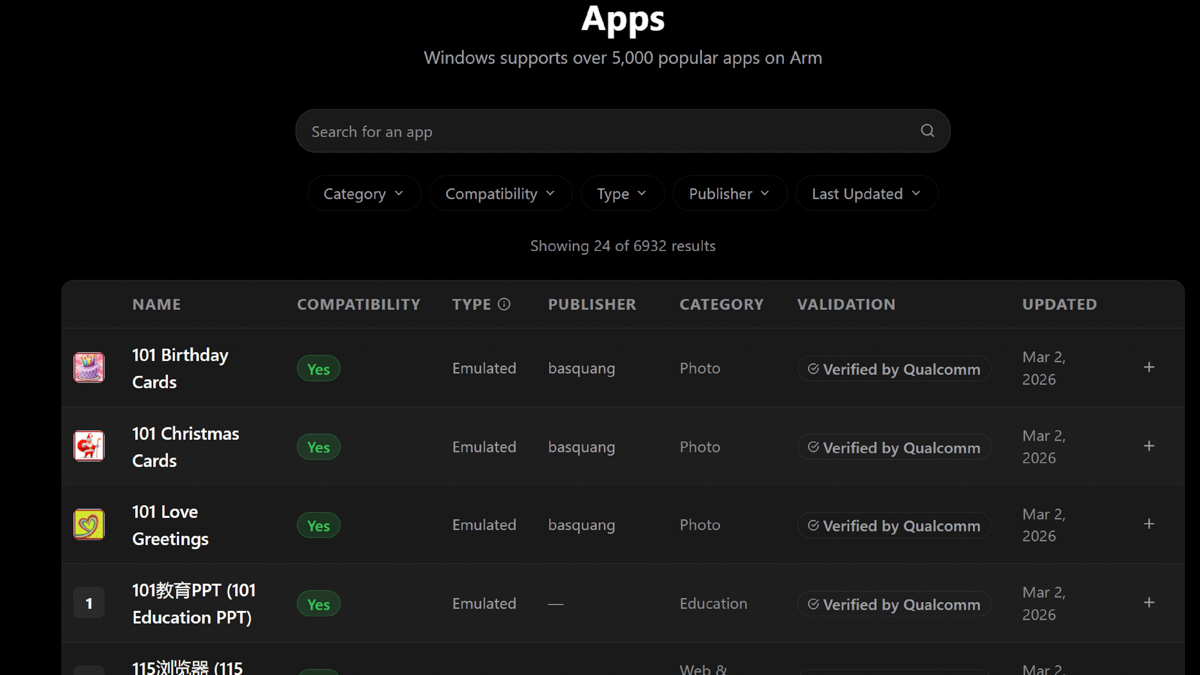Click the 101 Christmas Cards app icon
1200x675 pixels.
coord(89,446)
